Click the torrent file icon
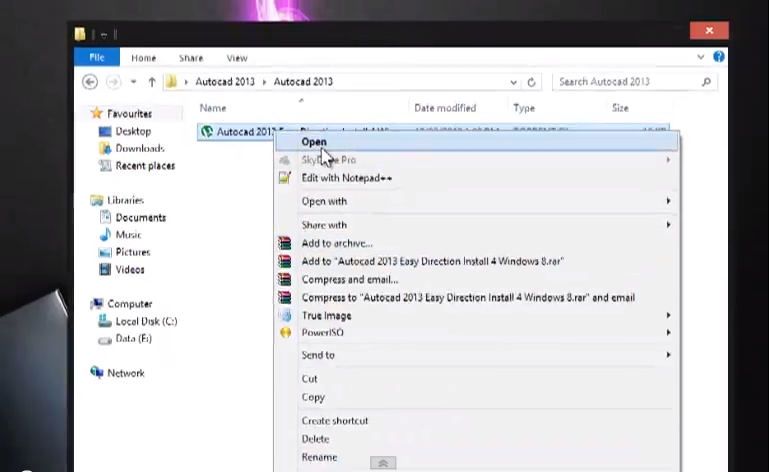 (x=207, y=131)
